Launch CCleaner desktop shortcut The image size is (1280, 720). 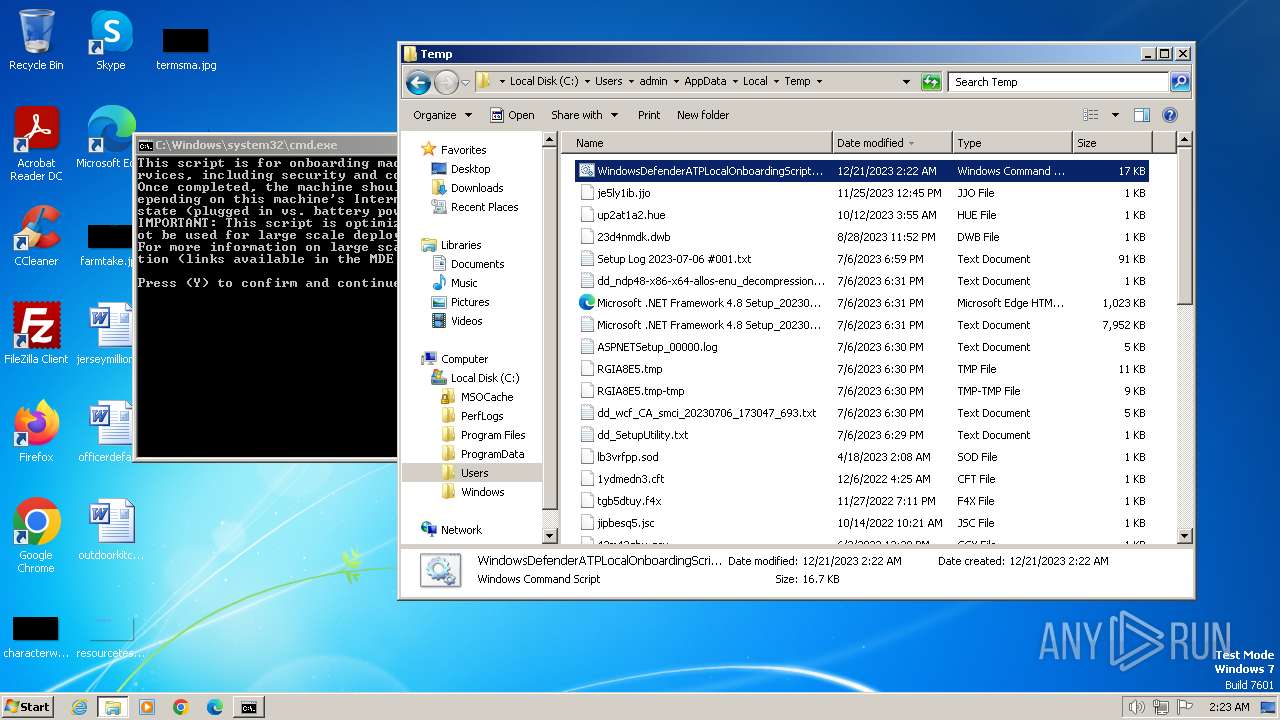click(36, 236)
